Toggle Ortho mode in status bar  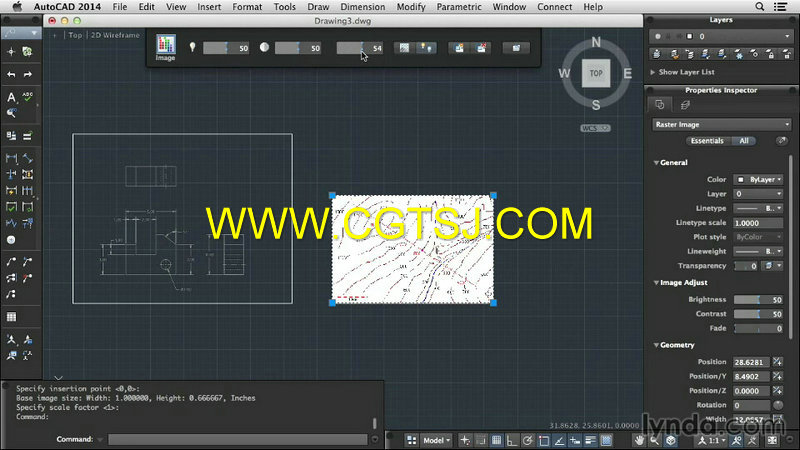point(512,440)
